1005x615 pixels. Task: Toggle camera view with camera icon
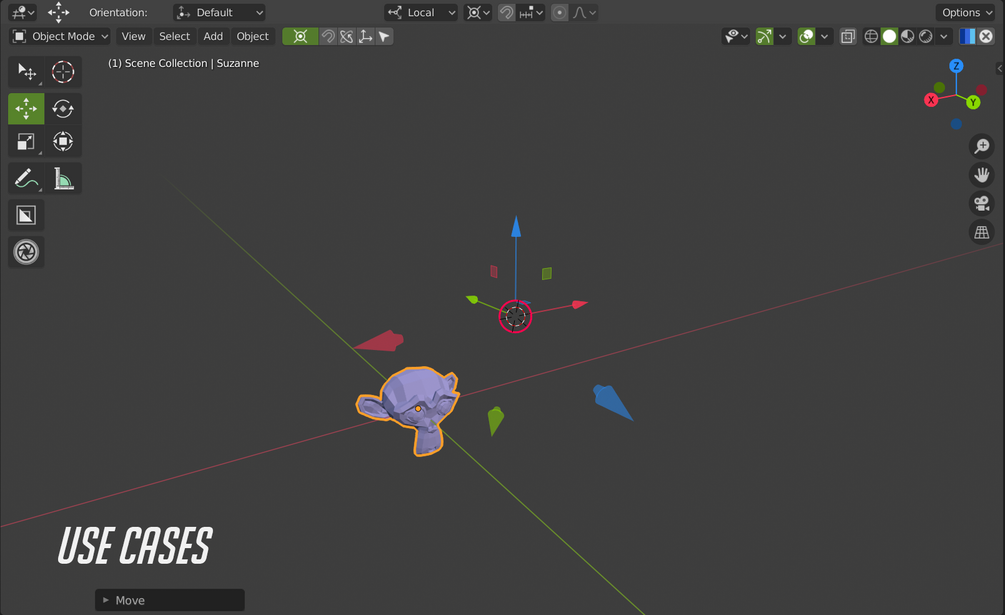point(981,204)
